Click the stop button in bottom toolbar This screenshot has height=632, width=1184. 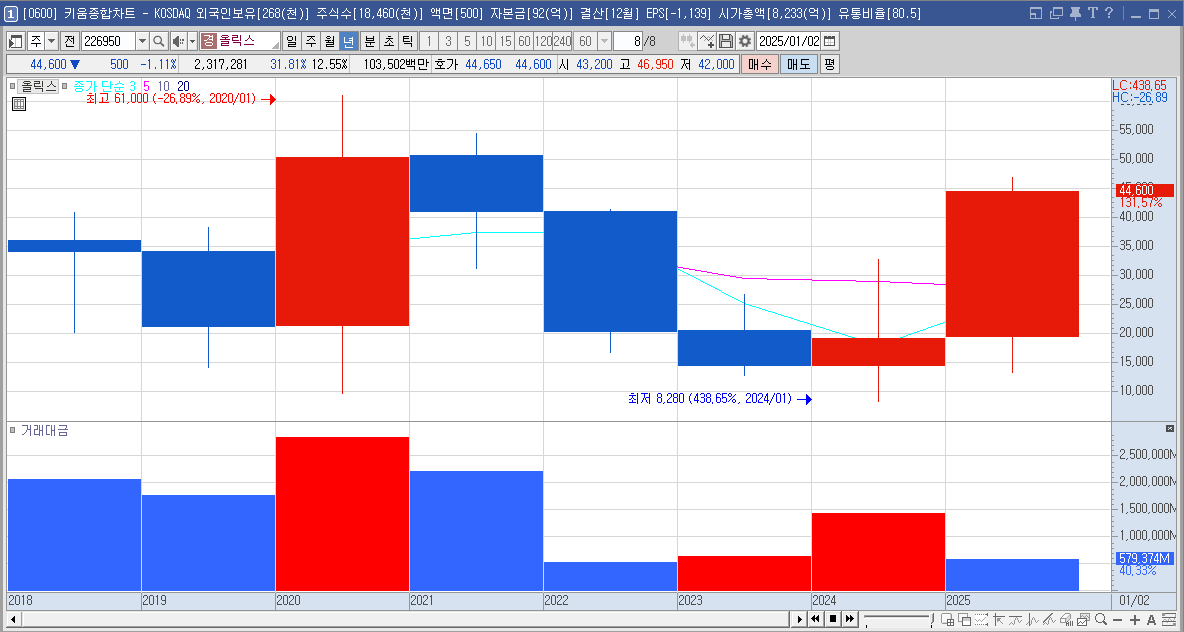(833, 619)
